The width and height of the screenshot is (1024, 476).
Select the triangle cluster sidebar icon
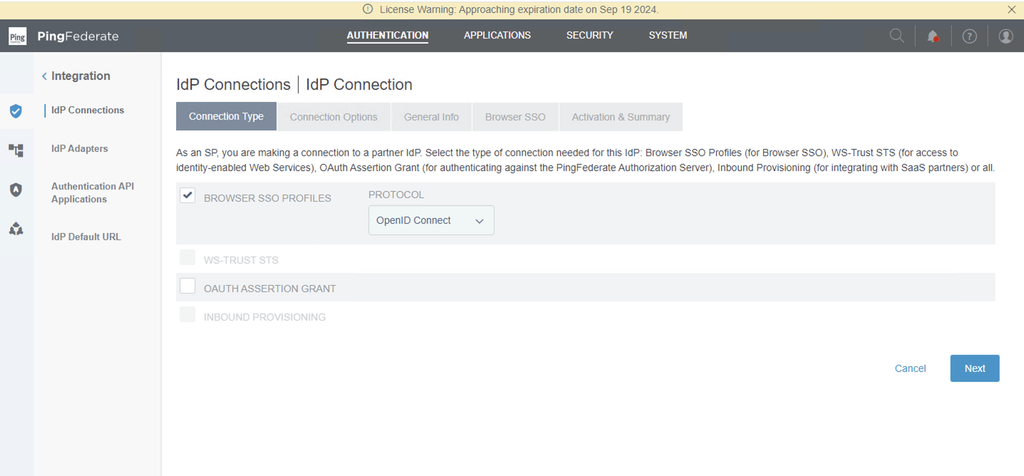pos(16,229)
